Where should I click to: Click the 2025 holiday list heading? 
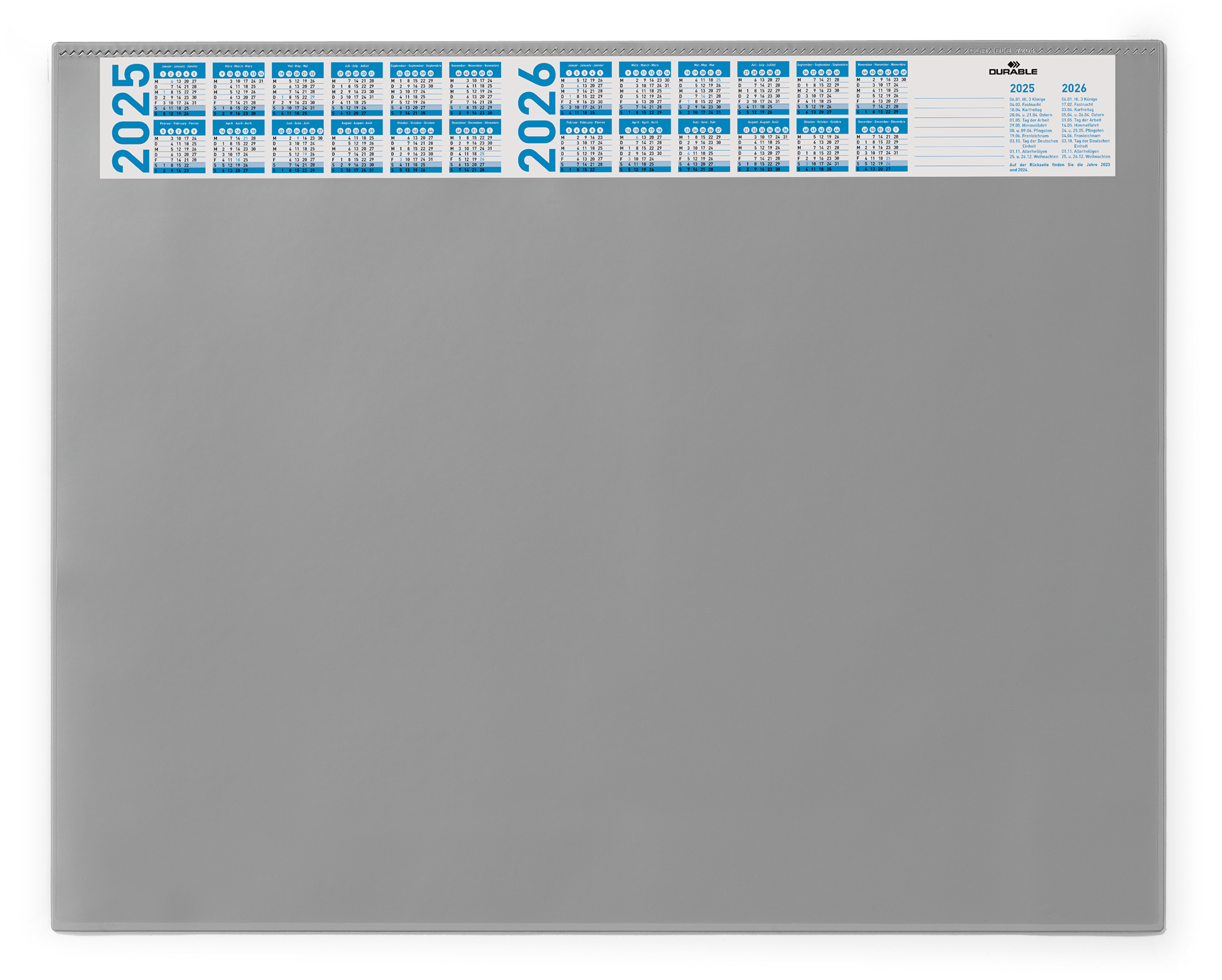[x=1022, y=88]
